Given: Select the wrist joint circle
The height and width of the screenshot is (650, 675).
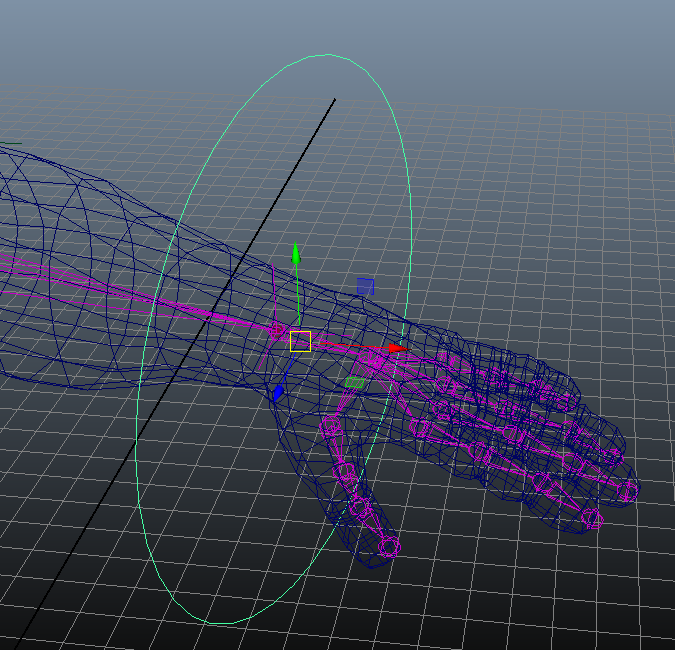Looking at the screenshot, I should pos(276,330).
